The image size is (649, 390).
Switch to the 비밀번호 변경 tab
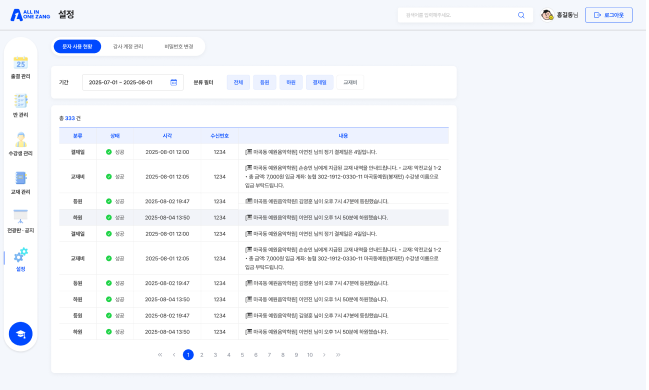(179, 46)
